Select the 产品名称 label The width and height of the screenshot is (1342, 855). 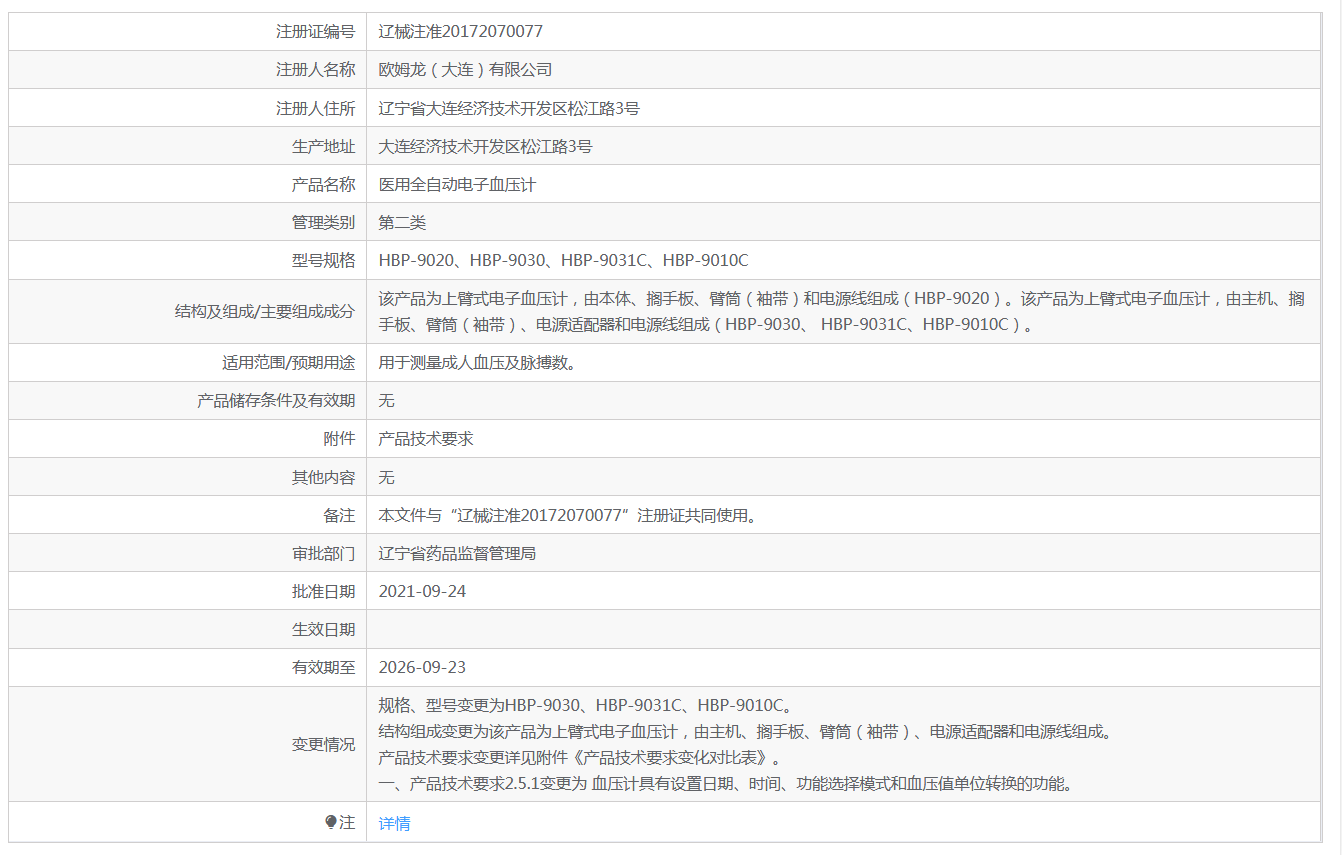(x=323, y=184)
